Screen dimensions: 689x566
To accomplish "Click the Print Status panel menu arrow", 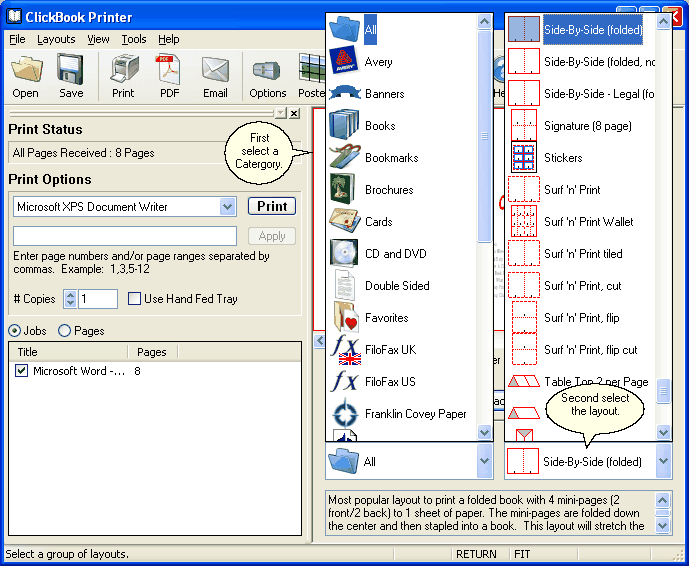I will coord(280,113).
